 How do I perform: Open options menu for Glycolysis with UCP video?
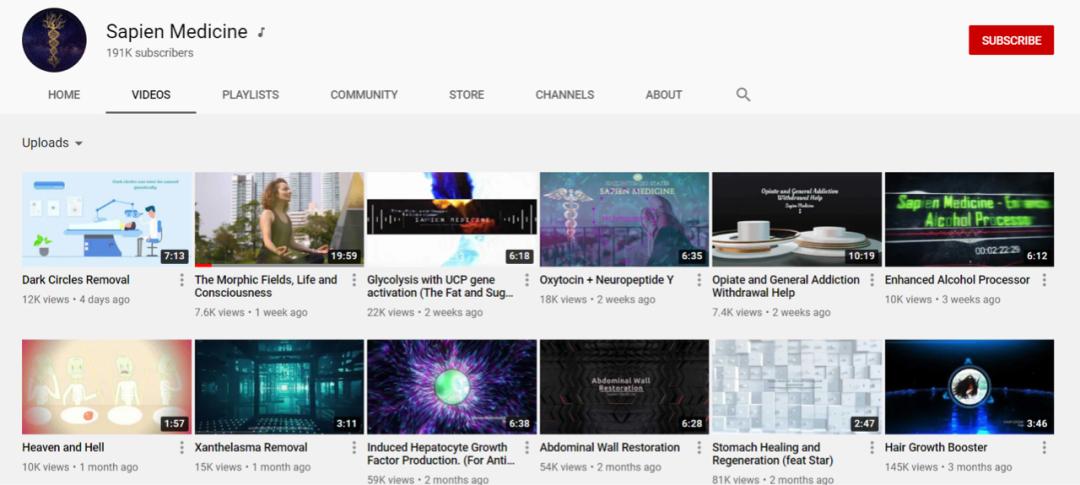527,280
